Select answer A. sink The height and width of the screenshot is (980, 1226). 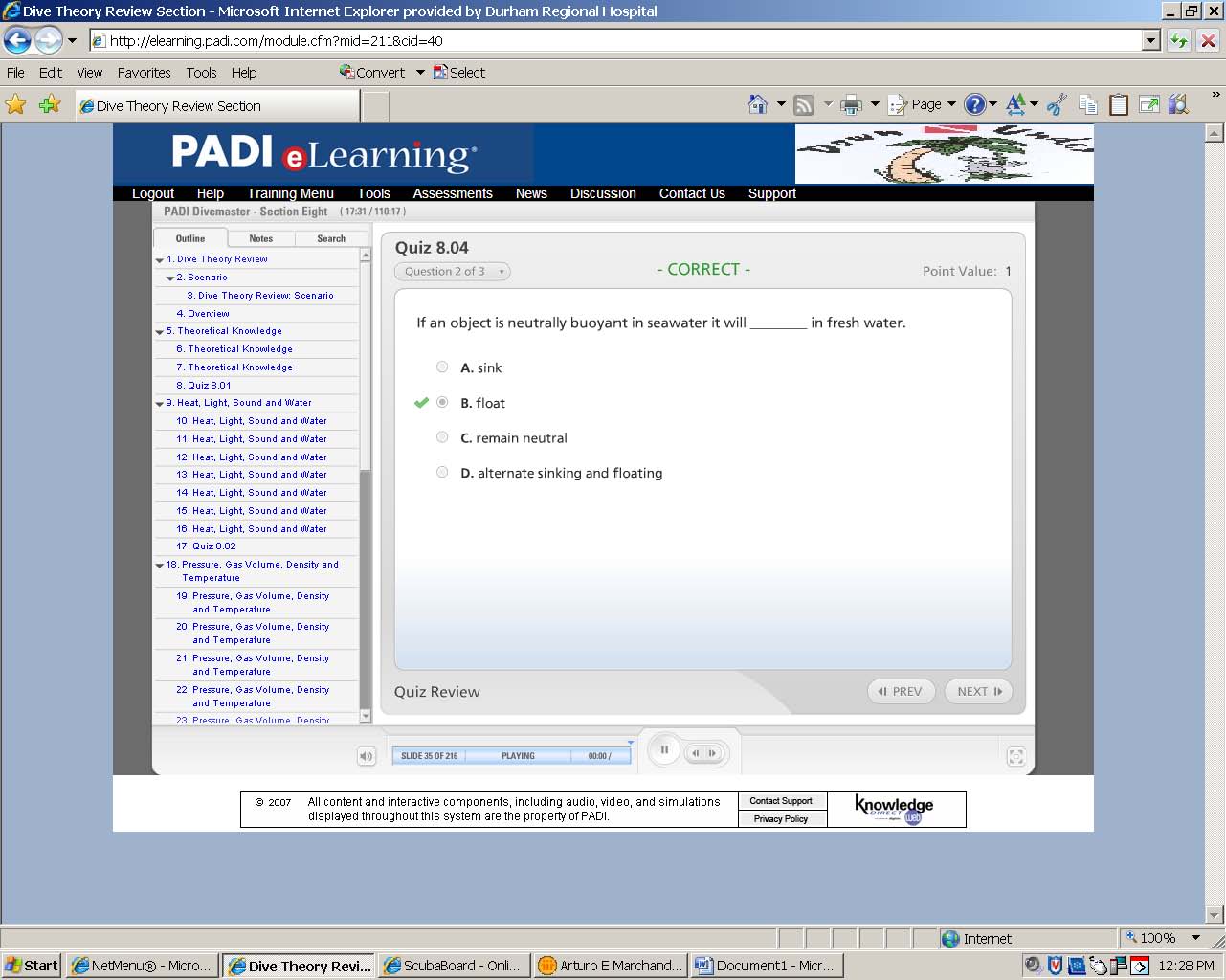(442, 367)
